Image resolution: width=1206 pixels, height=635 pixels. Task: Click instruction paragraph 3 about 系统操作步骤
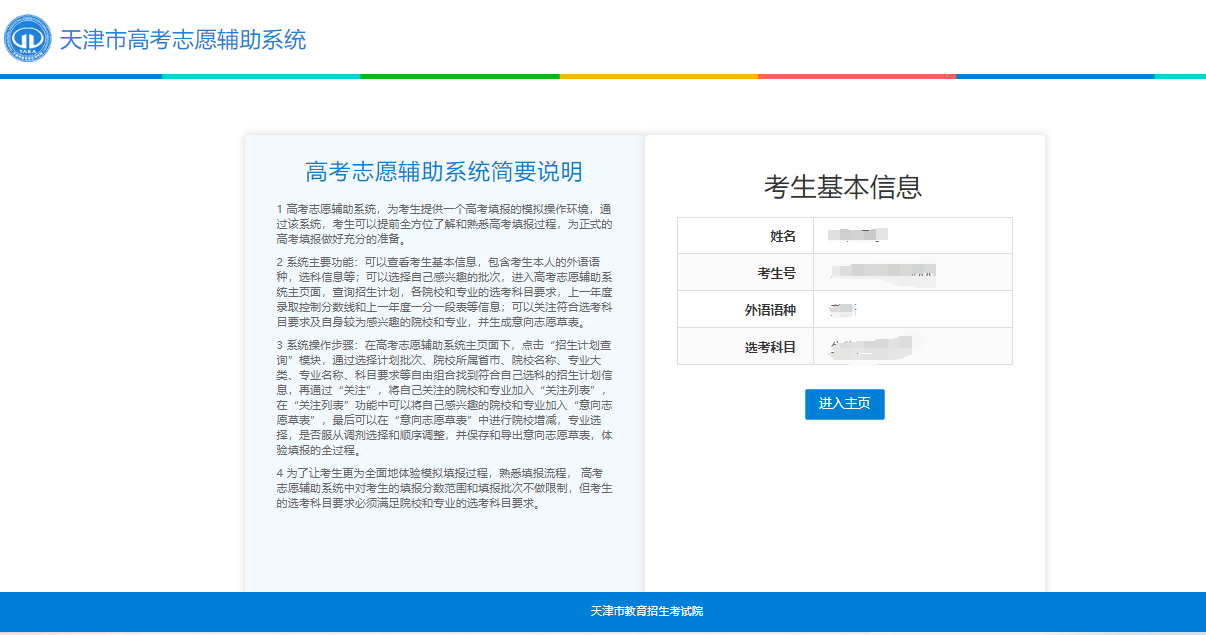(444, 397)
